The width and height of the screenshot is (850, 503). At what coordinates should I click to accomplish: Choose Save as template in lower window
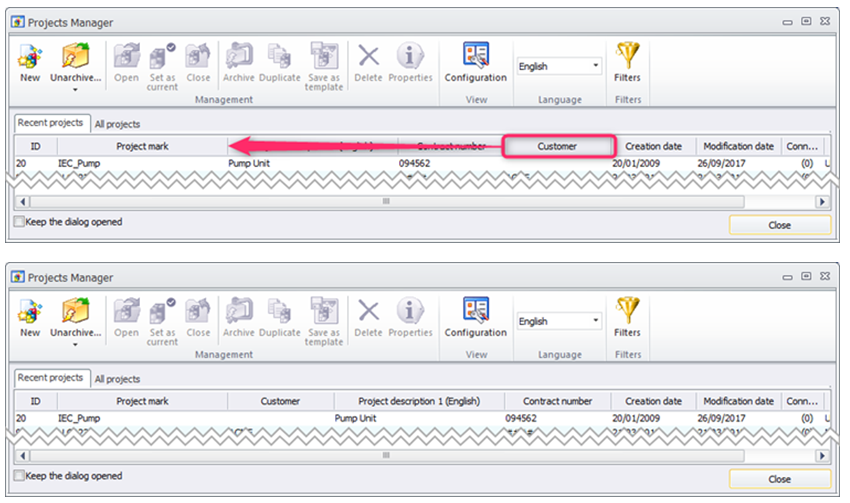tap(324, 321)
